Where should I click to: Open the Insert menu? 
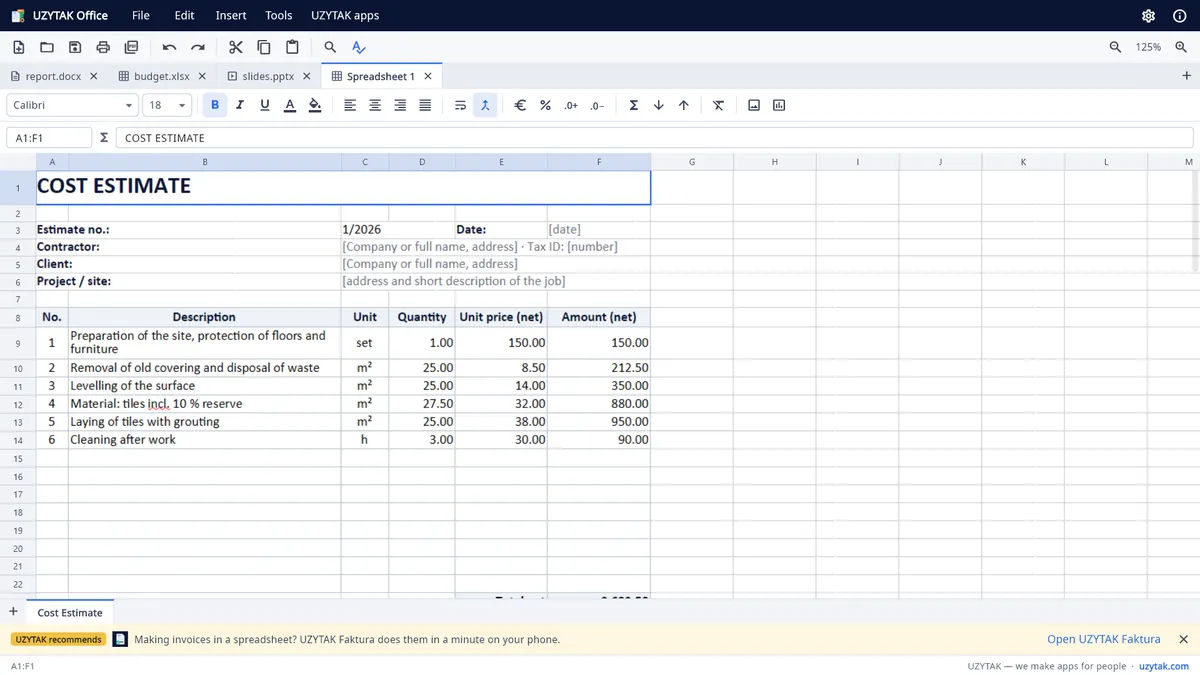point(231,15)
